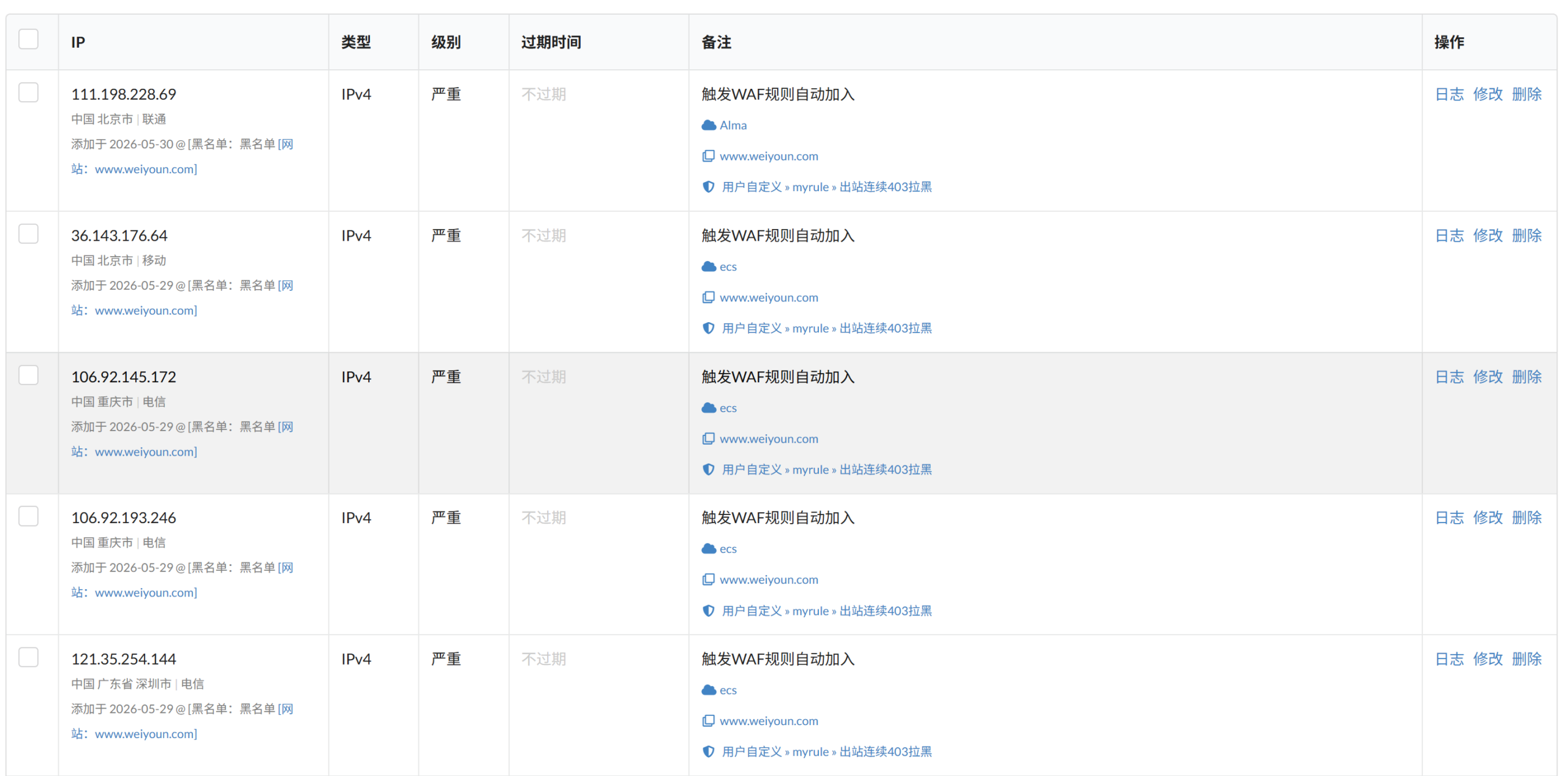The height and width of the screenshot is (776, 1568).
Task: Open the Alma node link
Action: (x=733, y=125)
